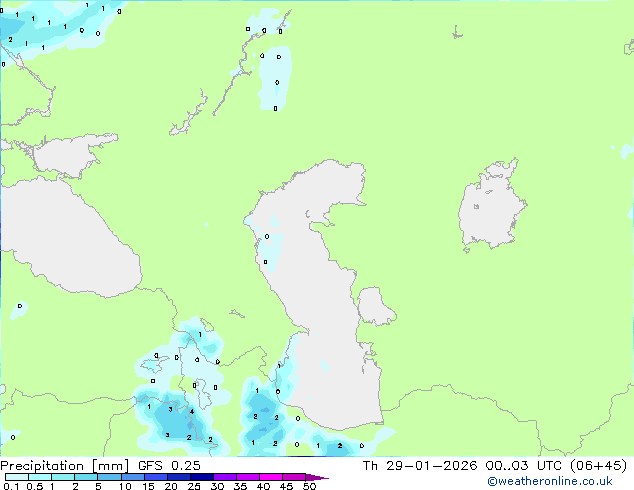This screenshot has height=490, width=634.
Task: Click the purple swatch between 30 and 35
Action: (224, 477)
